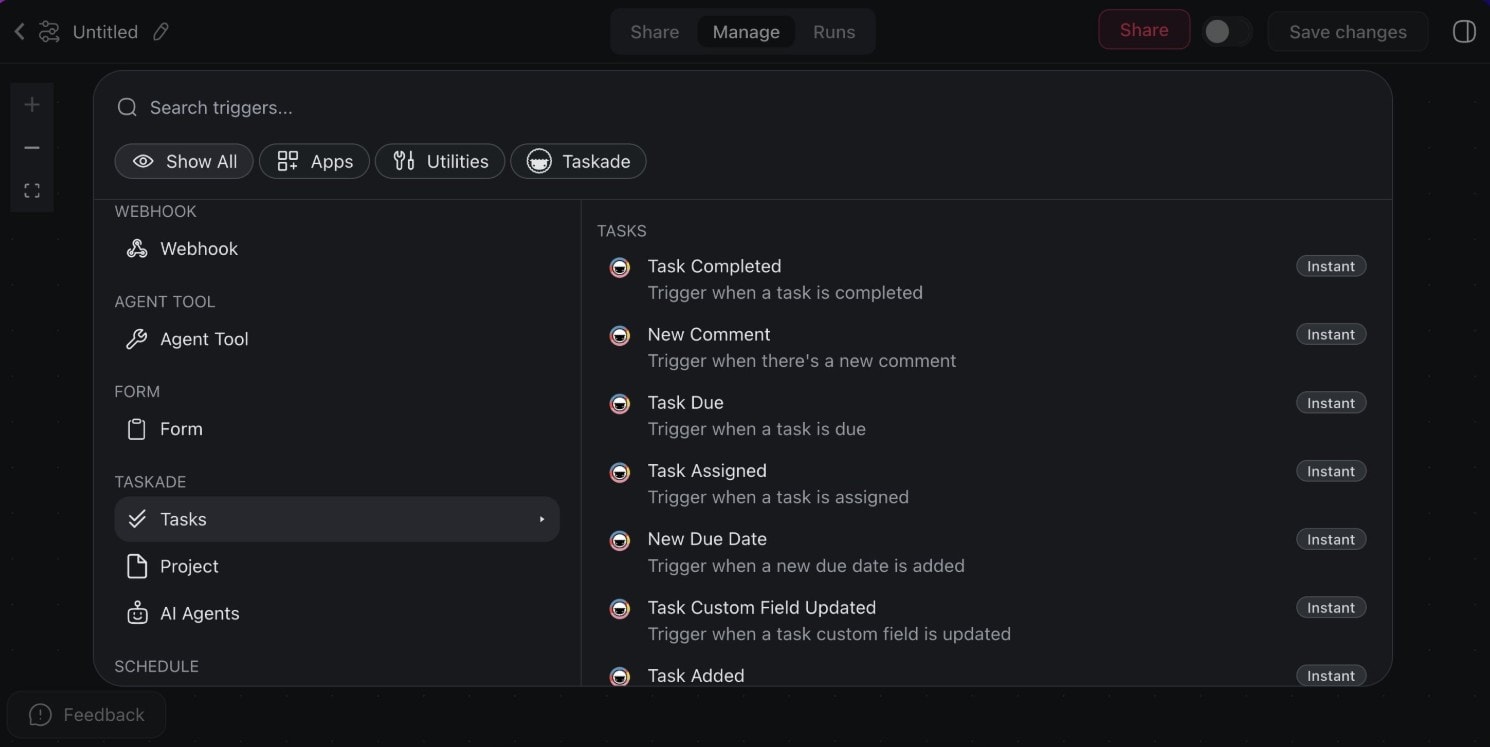
Task: Click the back arrow chevron
Action: click(19, 32)
